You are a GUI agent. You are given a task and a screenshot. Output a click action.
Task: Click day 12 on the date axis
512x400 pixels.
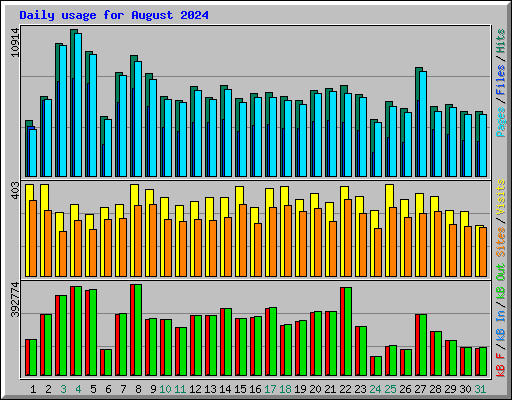195,389
